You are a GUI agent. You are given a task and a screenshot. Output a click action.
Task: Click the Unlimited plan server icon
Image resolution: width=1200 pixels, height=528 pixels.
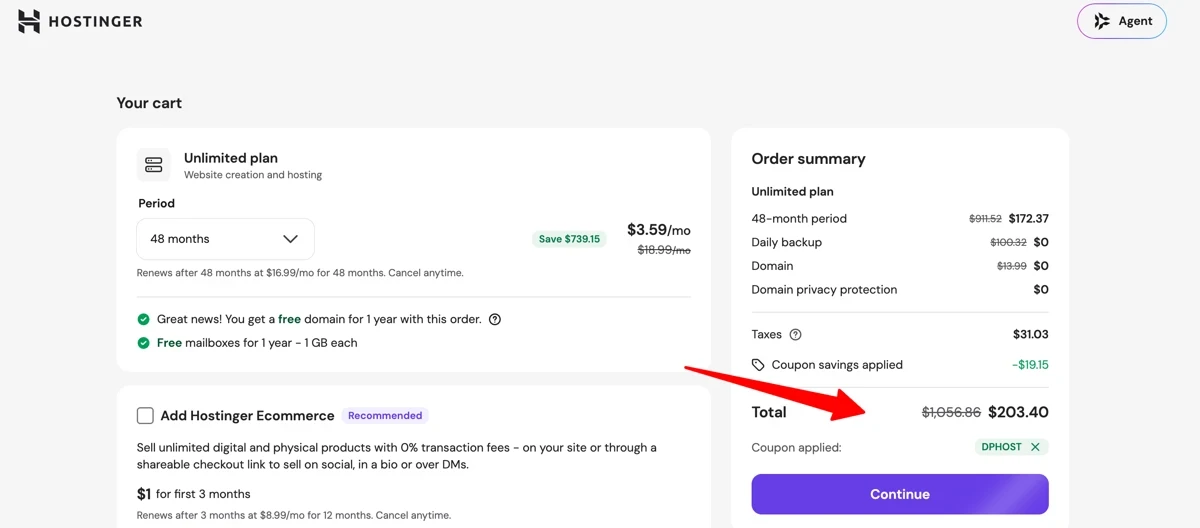click(154, 165)
